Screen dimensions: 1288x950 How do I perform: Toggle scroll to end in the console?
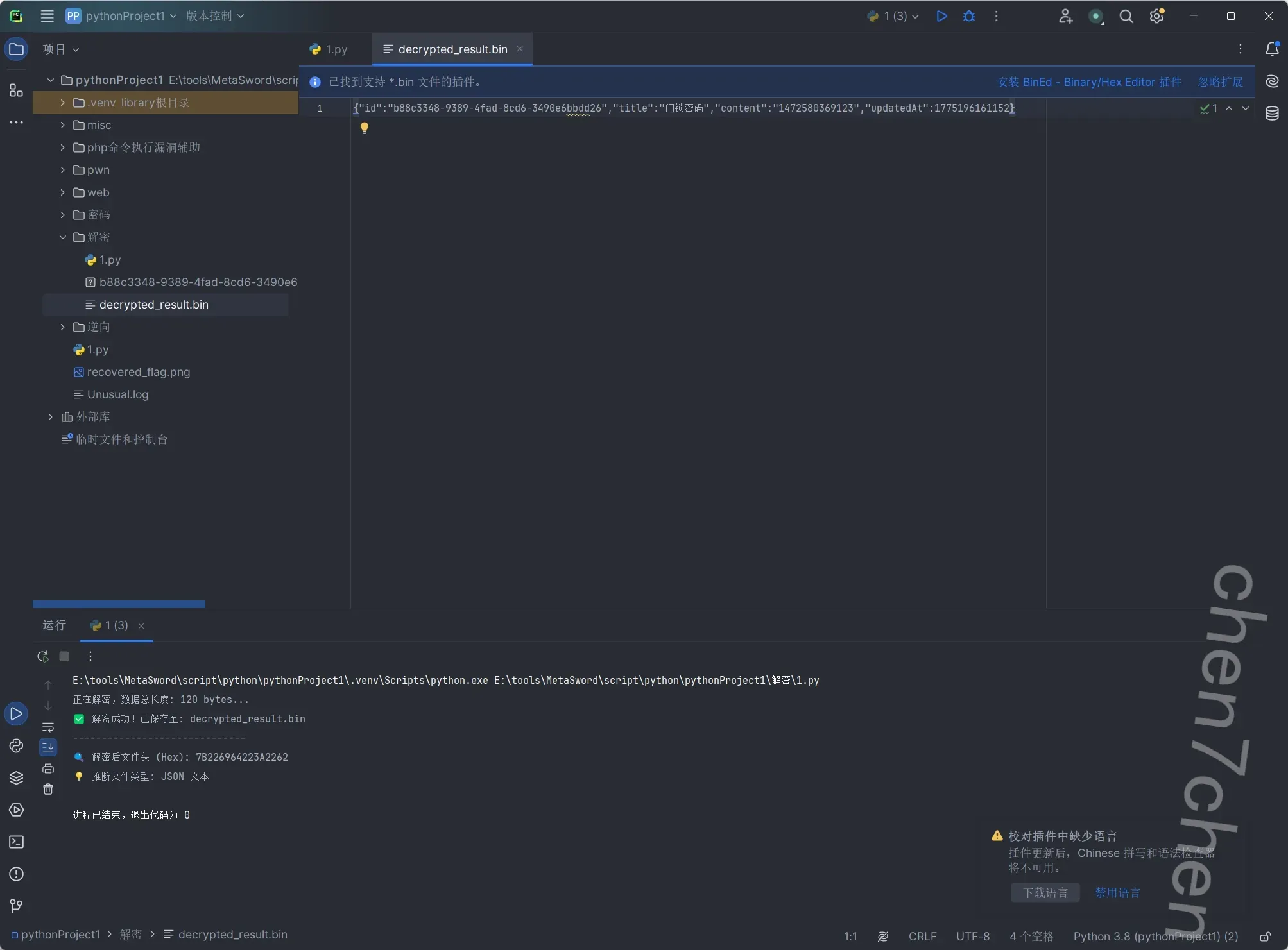pos(48,747)
